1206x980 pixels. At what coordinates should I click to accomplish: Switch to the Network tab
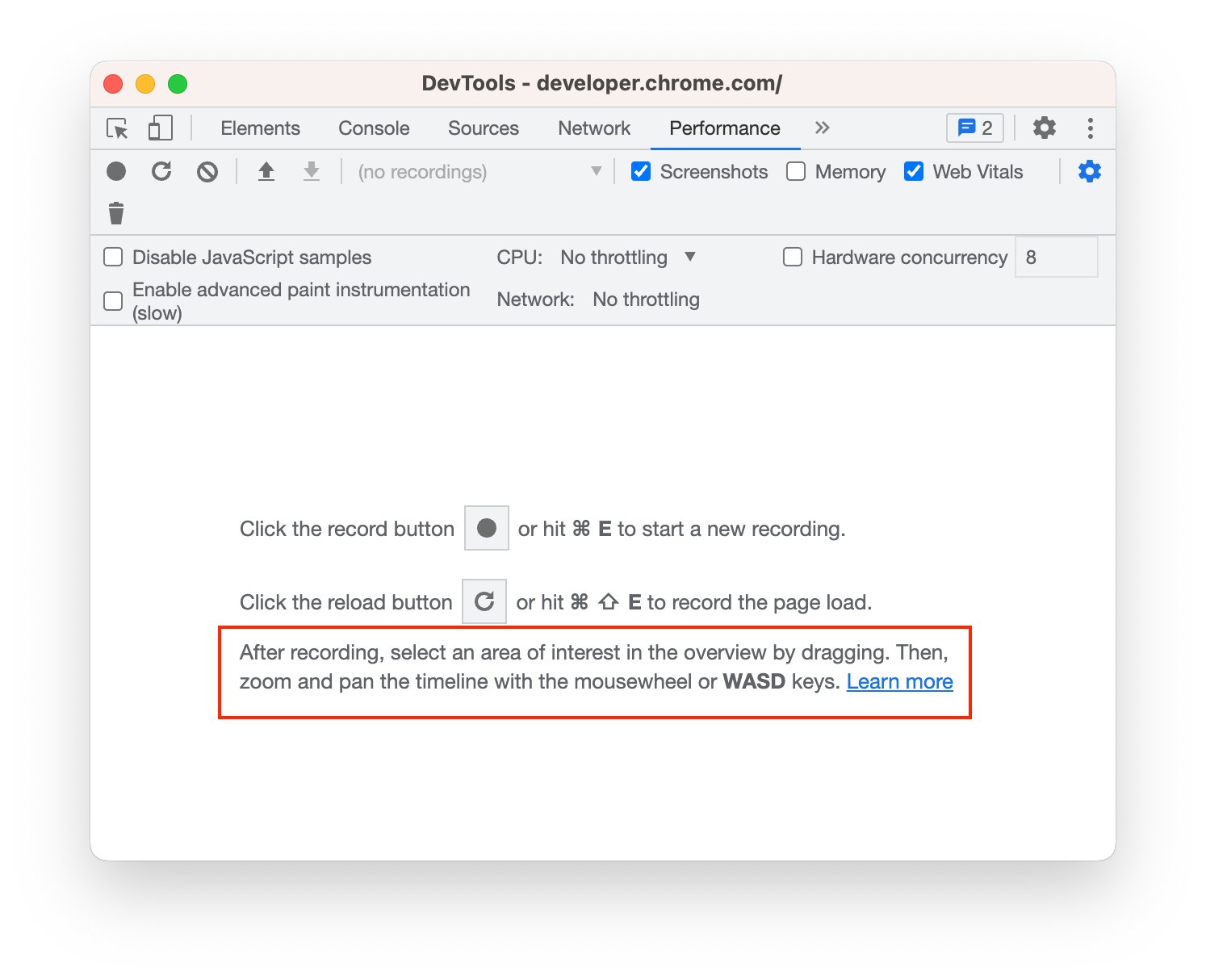(593, 128)
